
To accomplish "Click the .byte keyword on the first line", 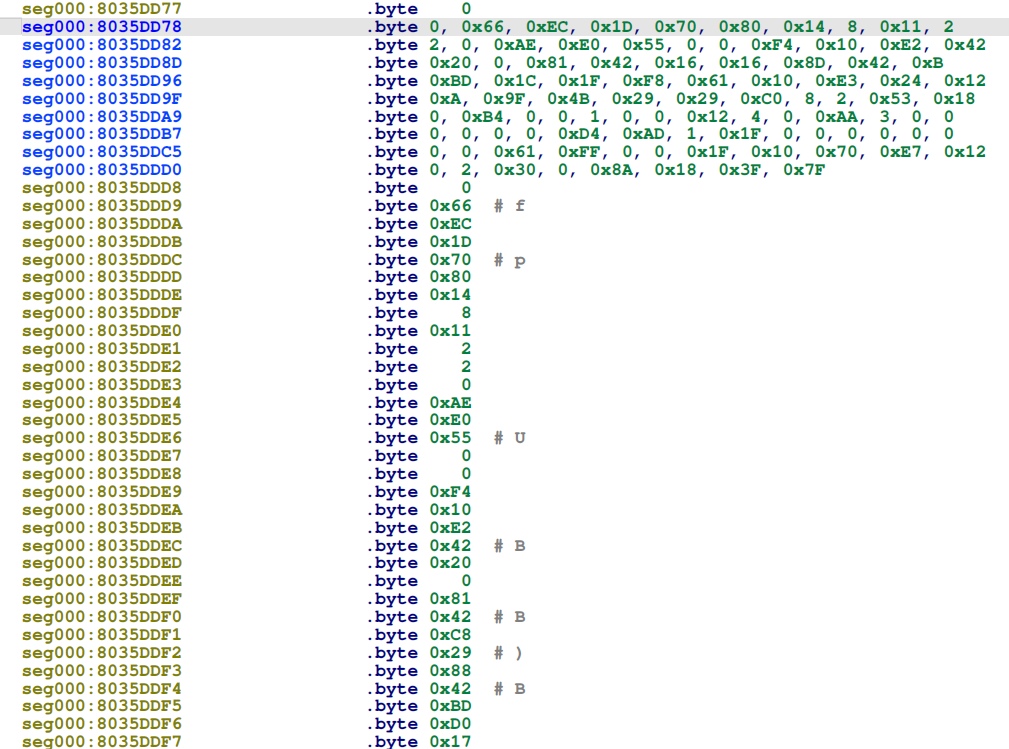I will [x=393, y=10].
